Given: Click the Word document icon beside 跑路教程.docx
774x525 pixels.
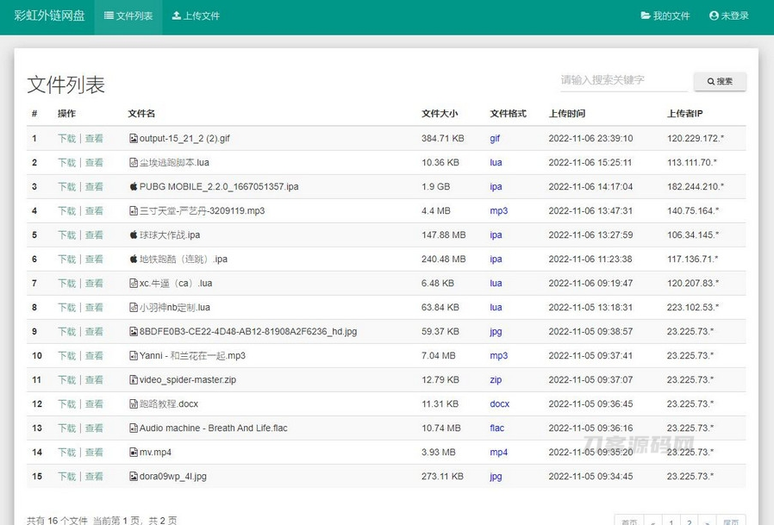Looking at the screenshot, I should [133, 404].
